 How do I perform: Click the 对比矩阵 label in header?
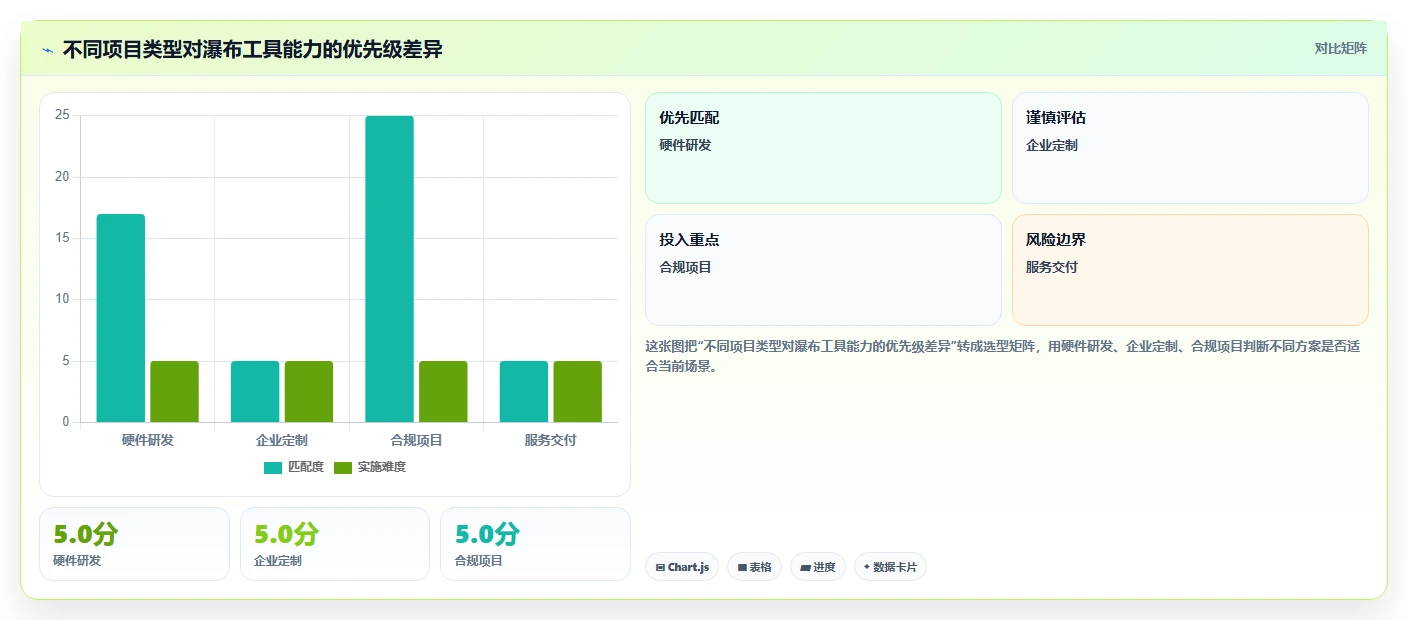pos(1340,49)
